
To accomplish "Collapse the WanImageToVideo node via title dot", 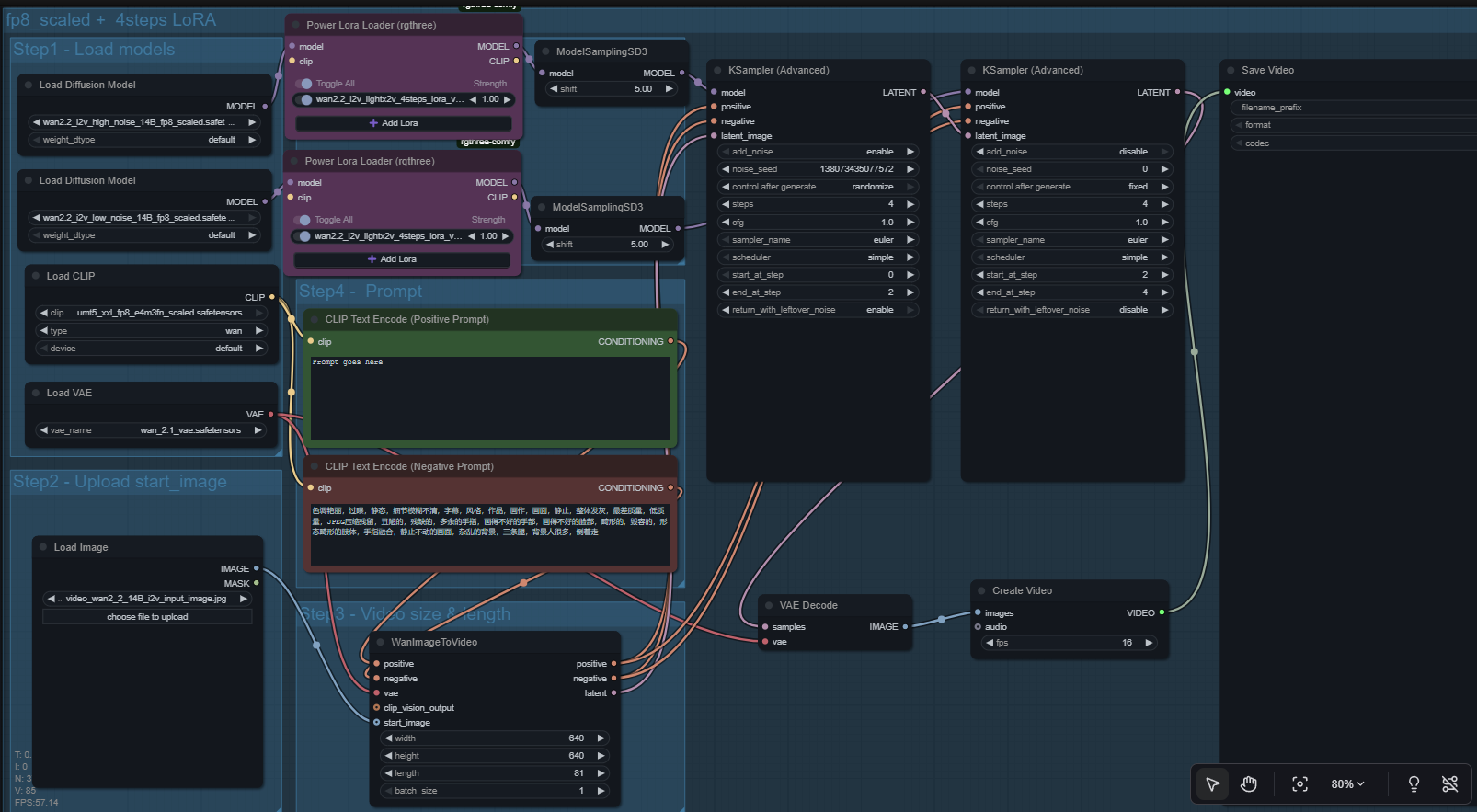I will tap(379, 642).
